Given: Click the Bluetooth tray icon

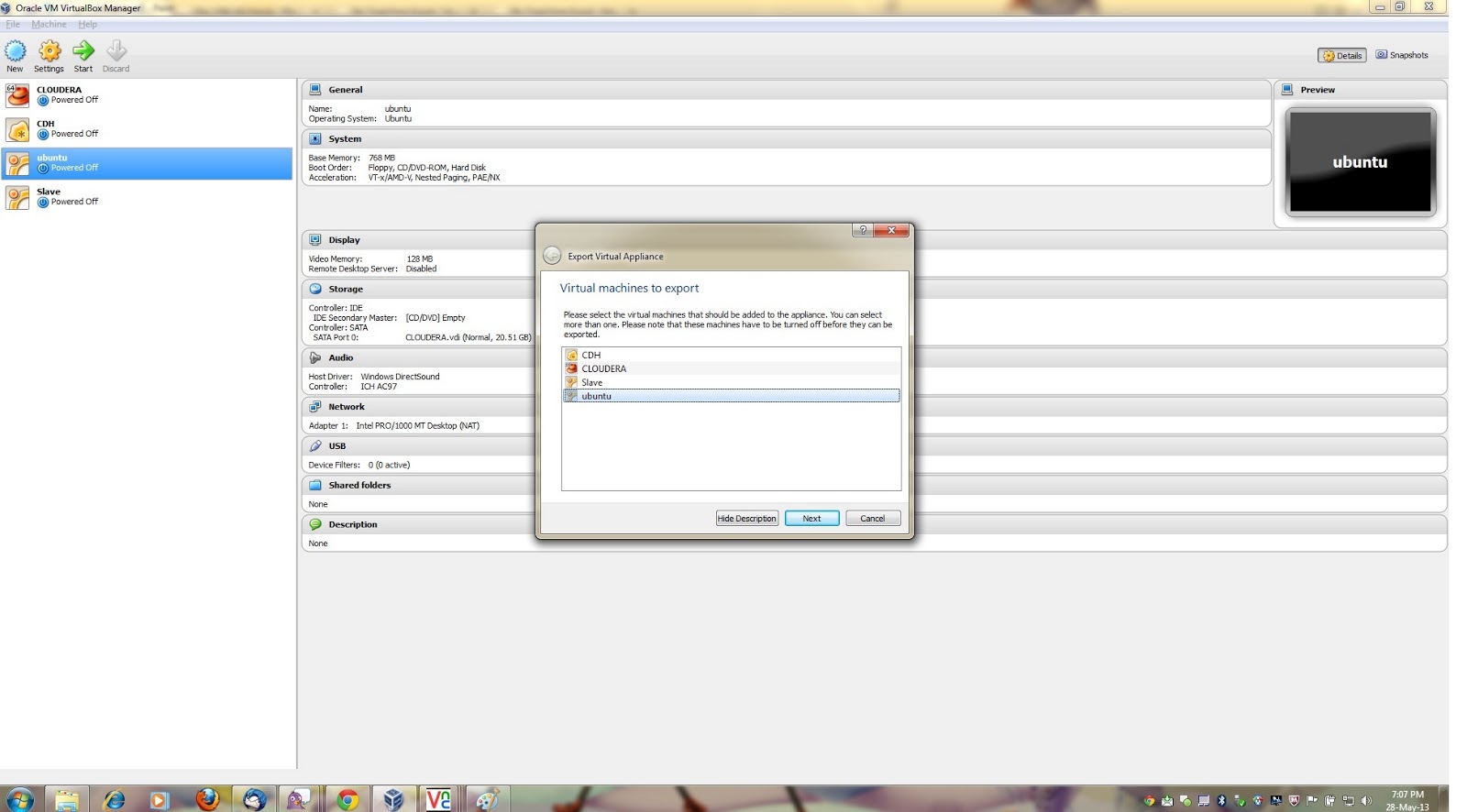Looking at the screenshot, I should point(1221,800).
